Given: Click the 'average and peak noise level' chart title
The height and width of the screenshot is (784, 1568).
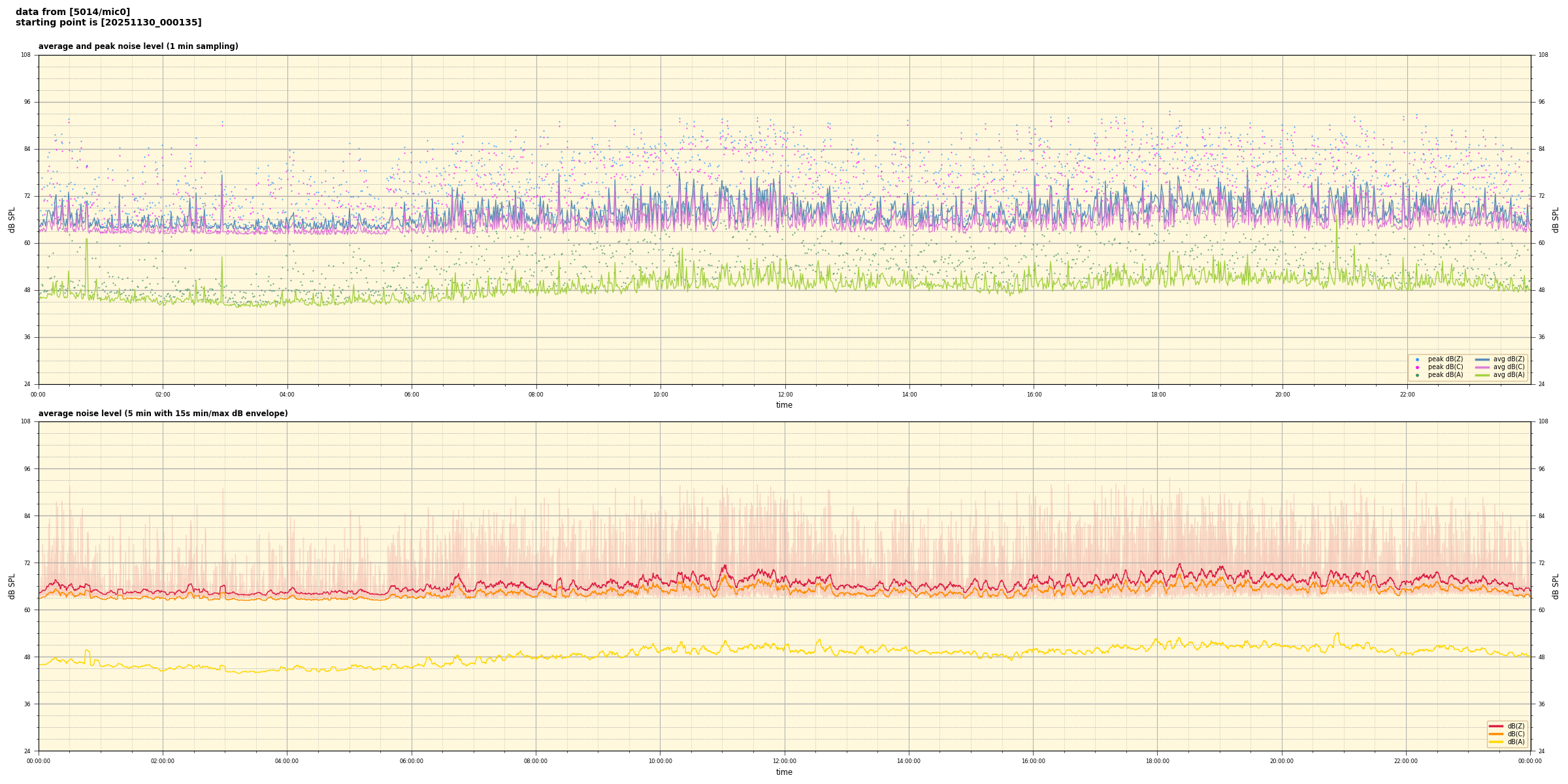Looking at the screenshot, I should (138, 46).
